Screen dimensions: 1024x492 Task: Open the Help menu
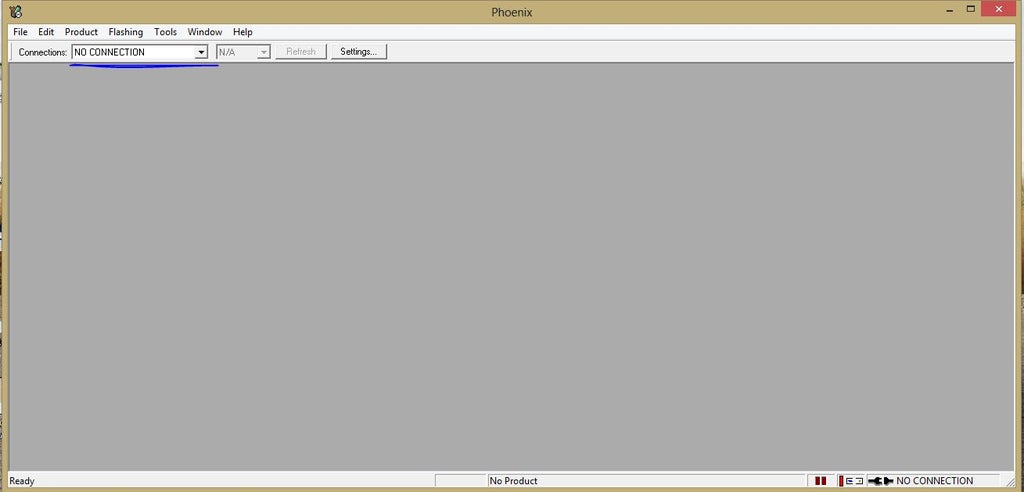pos(243,32)
